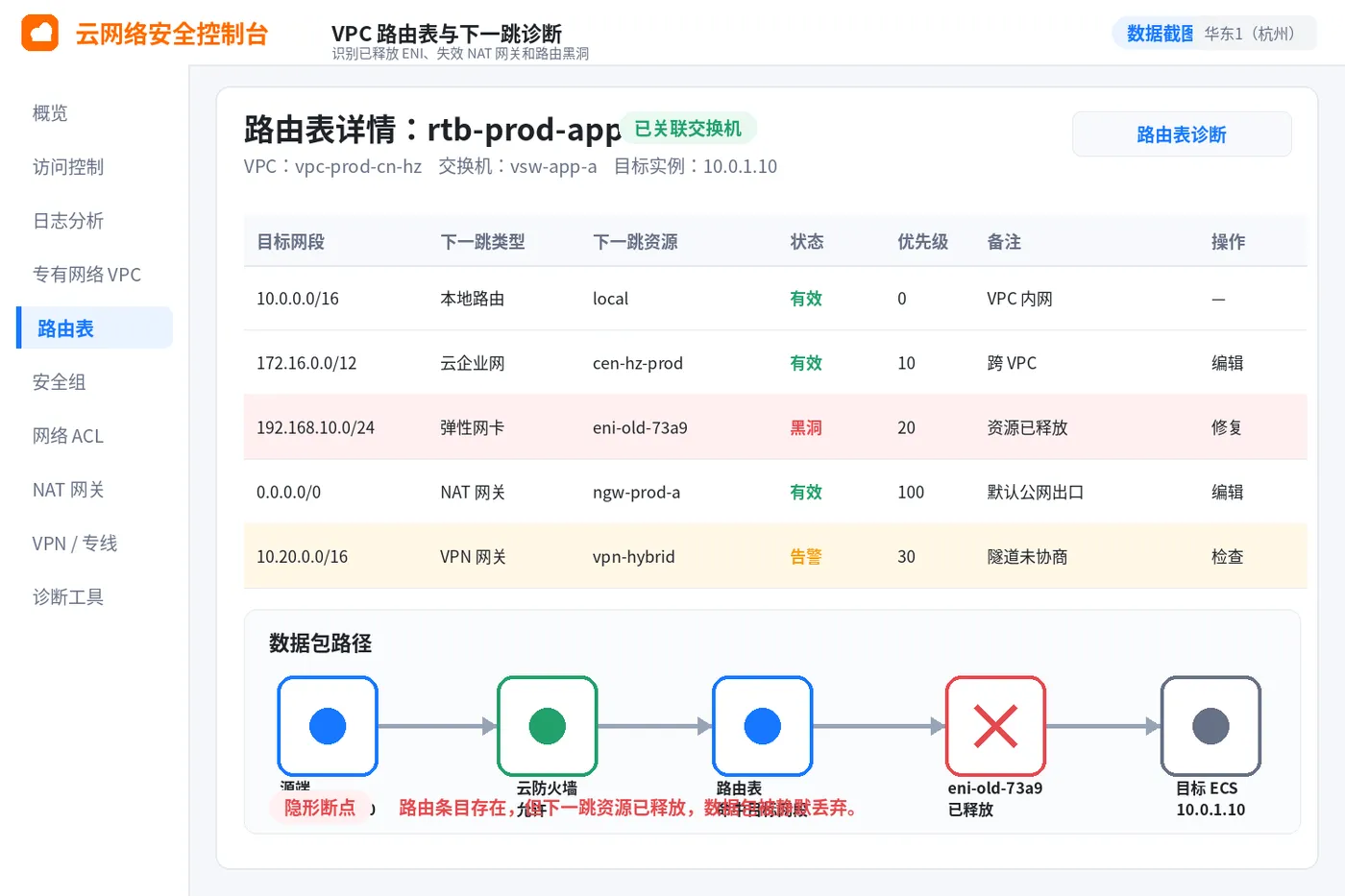Click the 优先级 column header
Image resolution: width=1345 pixels, height=896 pixels.
pos(922,242)
